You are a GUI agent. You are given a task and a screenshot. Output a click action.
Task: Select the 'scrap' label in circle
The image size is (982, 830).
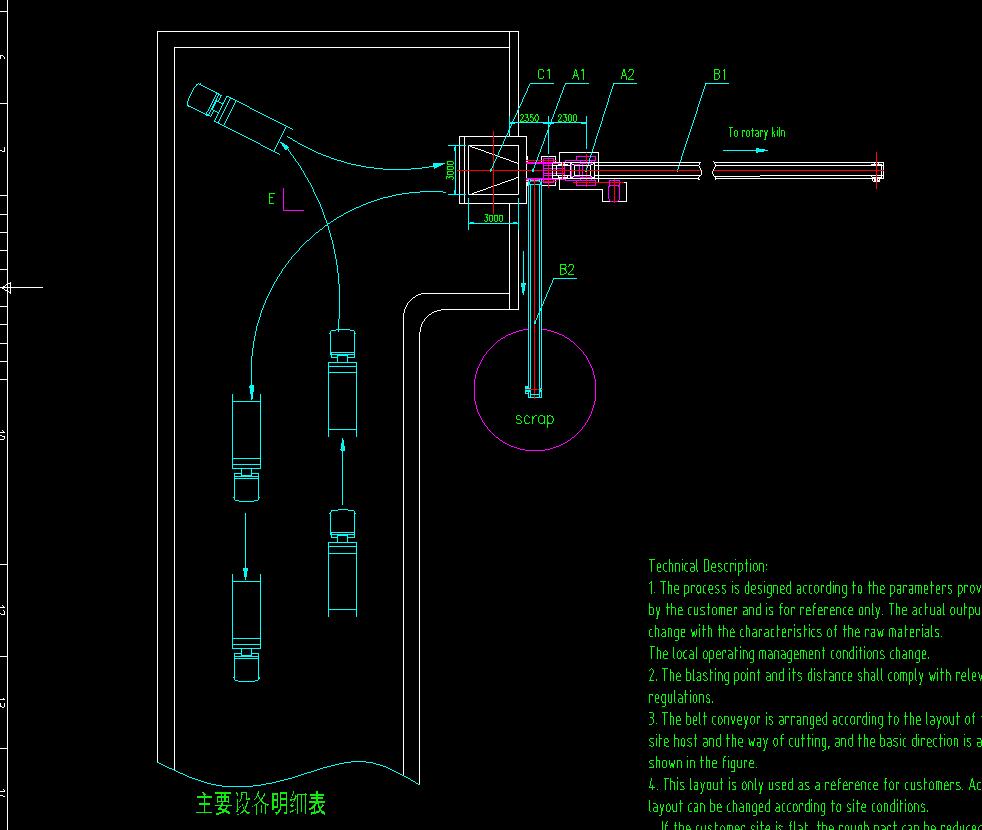coord(534,418)
